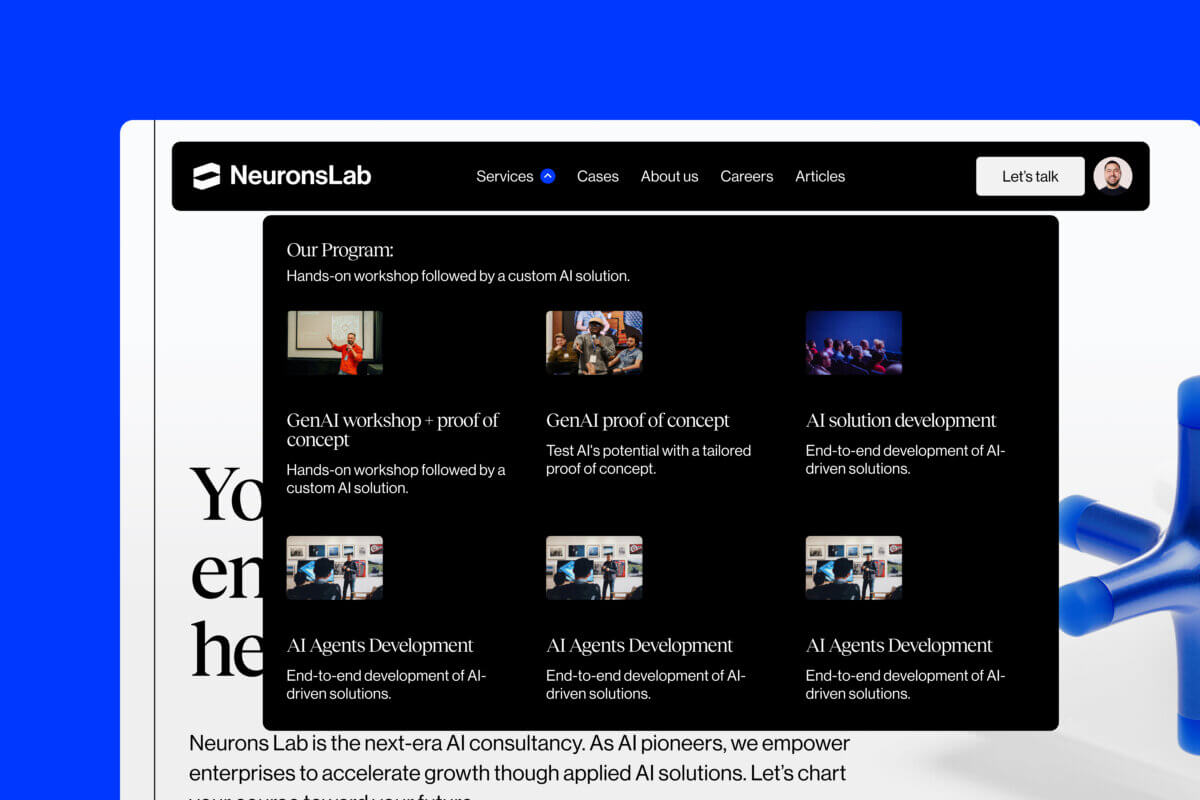This screenshot has width=1200, height=800.
Task: Go to the About us page
Action: [x=669, y=176]
